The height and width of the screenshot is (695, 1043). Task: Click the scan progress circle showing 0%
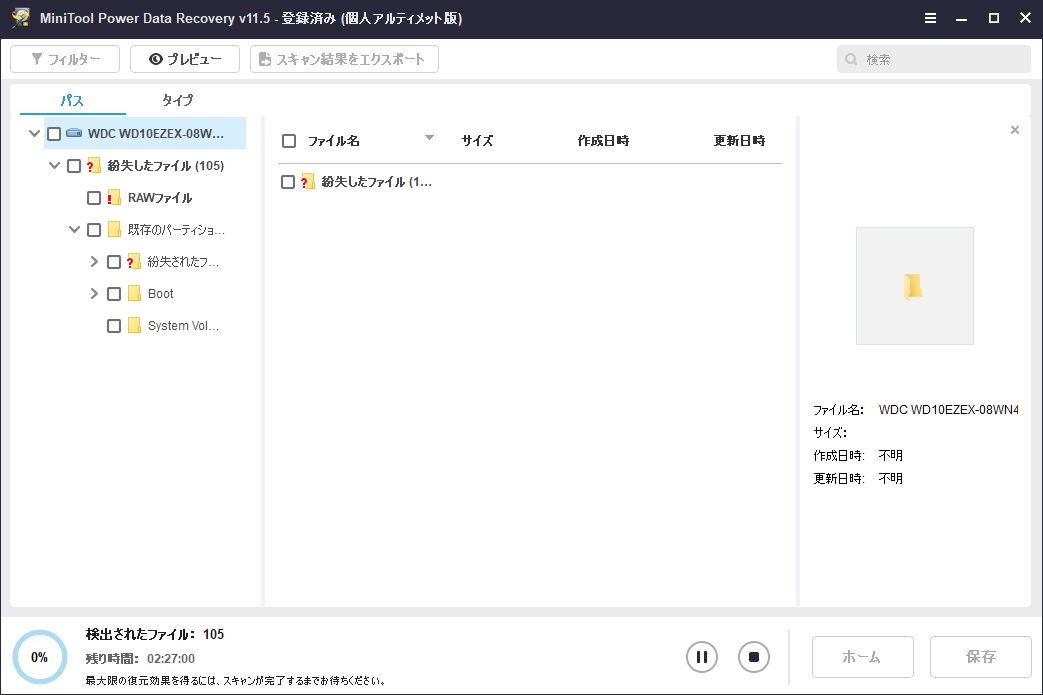pos(40,657)
